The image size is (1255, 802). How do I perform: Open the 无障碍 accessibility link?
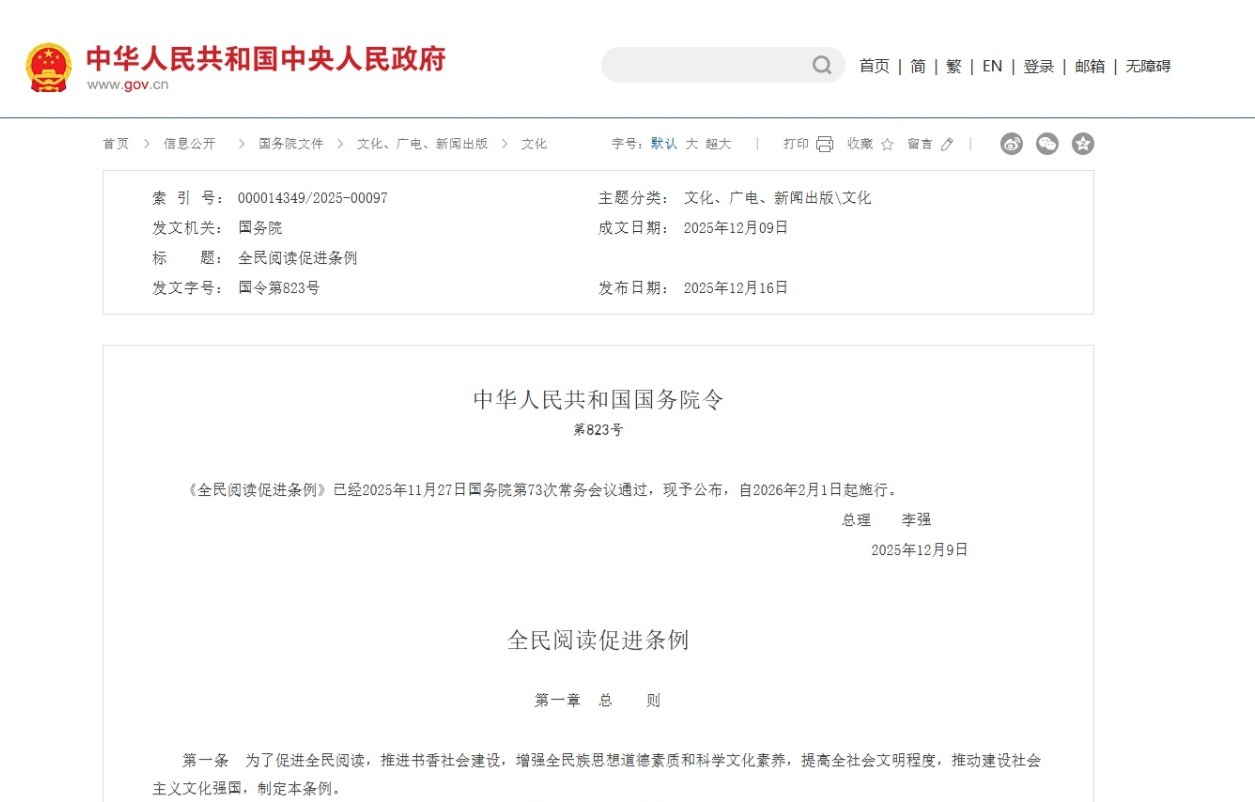click(x=1148, y=66)
